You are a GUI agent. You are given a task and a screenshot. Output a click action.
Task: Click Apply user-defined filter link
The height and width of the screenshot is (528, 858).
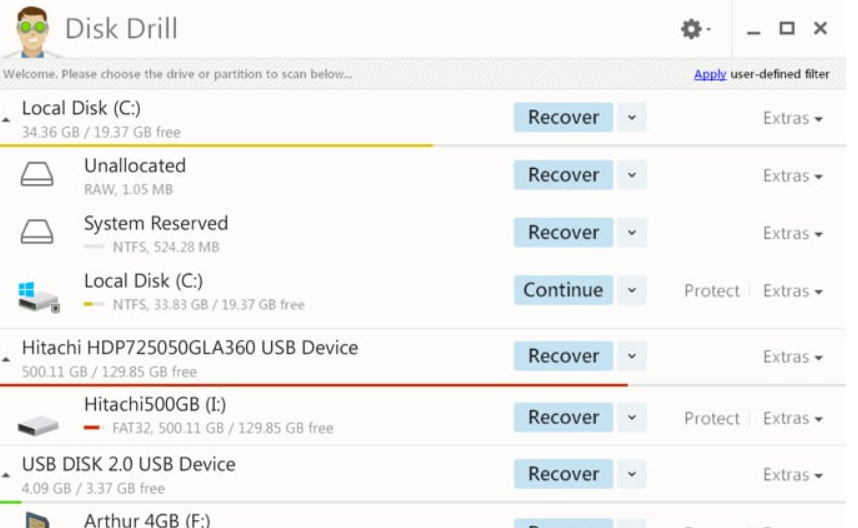pos(710,74)
